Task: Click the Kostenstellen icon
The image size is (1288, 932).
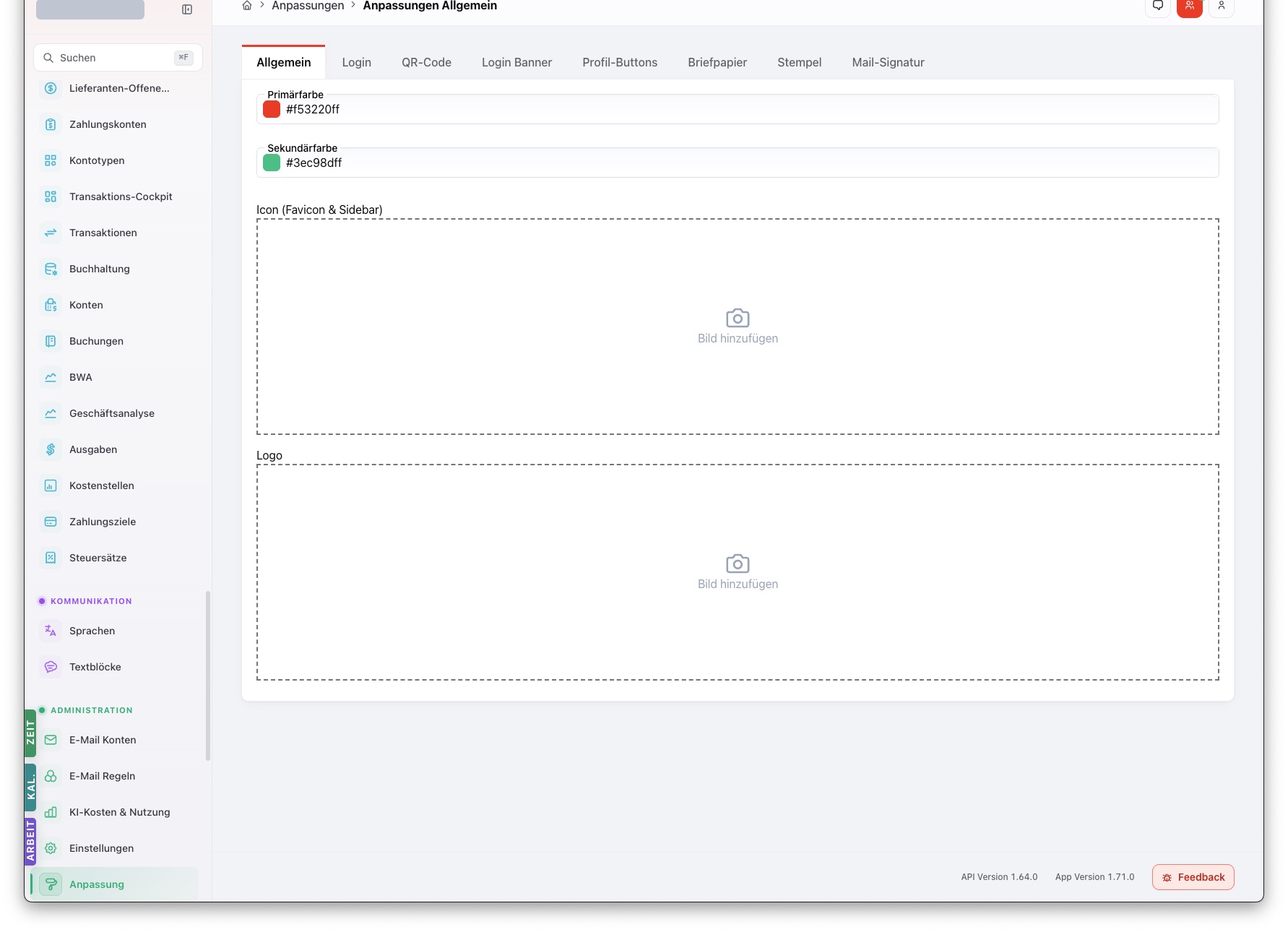Action: pyautogui.click(x=51, y=486)
